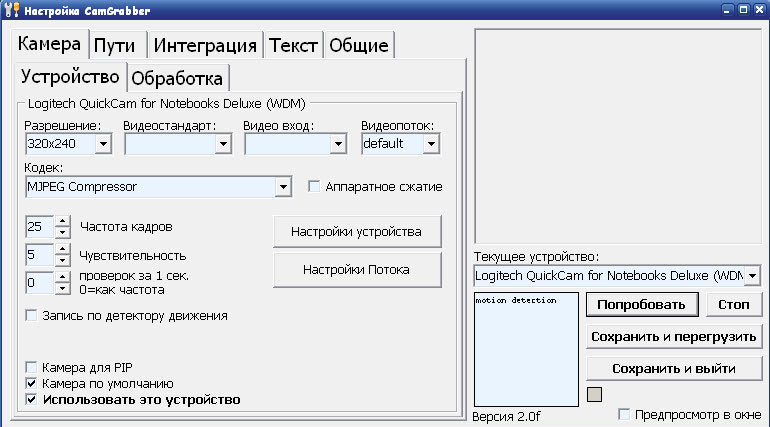Viewport: 770px width, 427px height.
Task: Maximize the CamGrabber settings window
Action: [743, 9]
